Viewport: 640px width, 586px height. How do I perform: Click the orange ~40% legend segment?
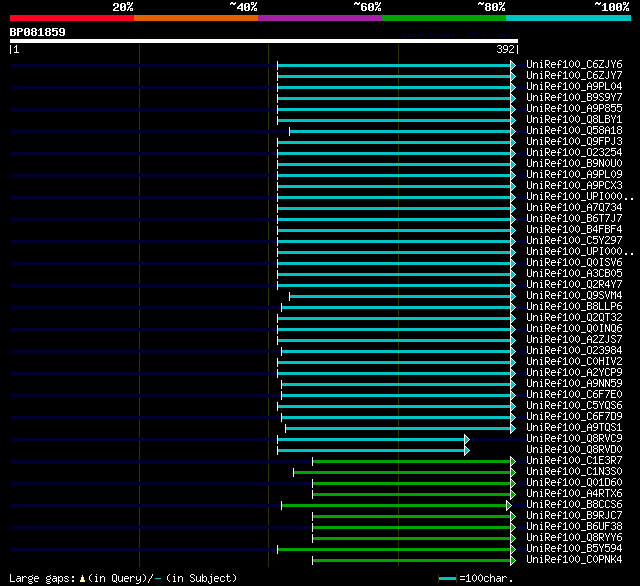196,18
